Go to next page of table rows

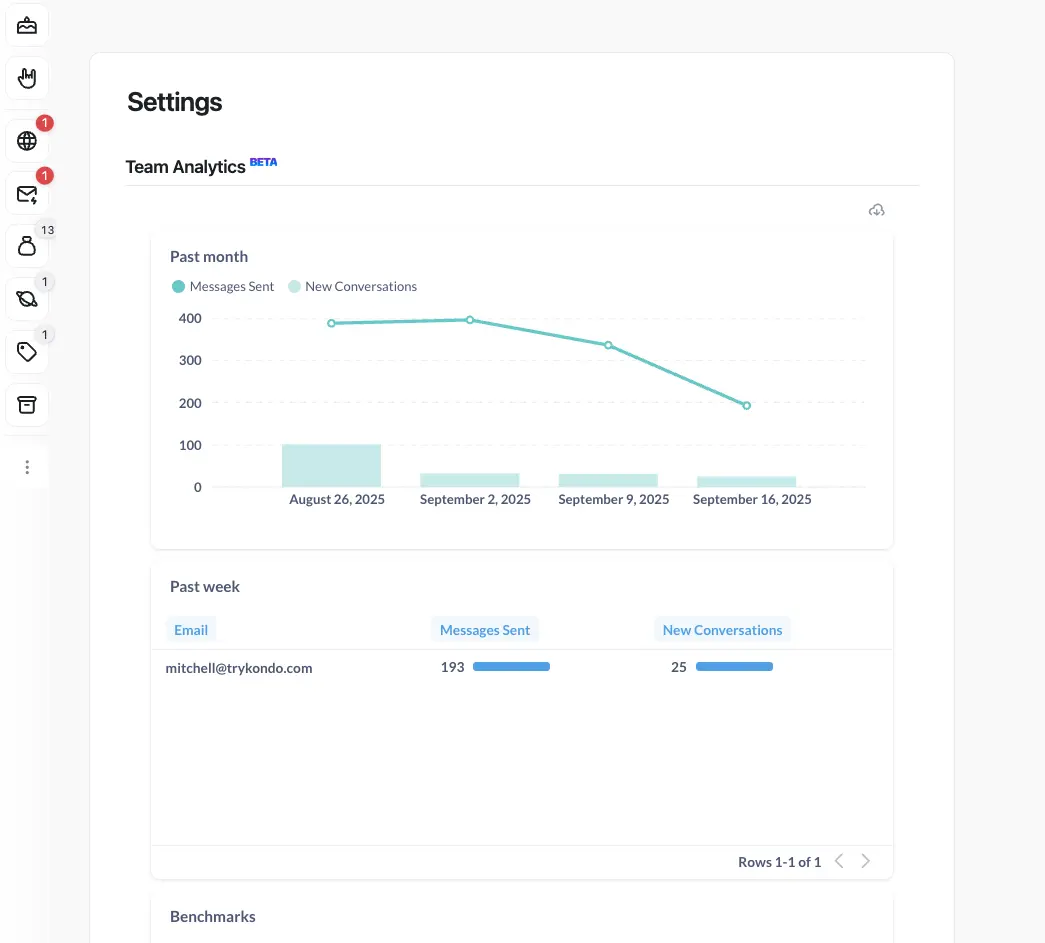tap(865, 861)
